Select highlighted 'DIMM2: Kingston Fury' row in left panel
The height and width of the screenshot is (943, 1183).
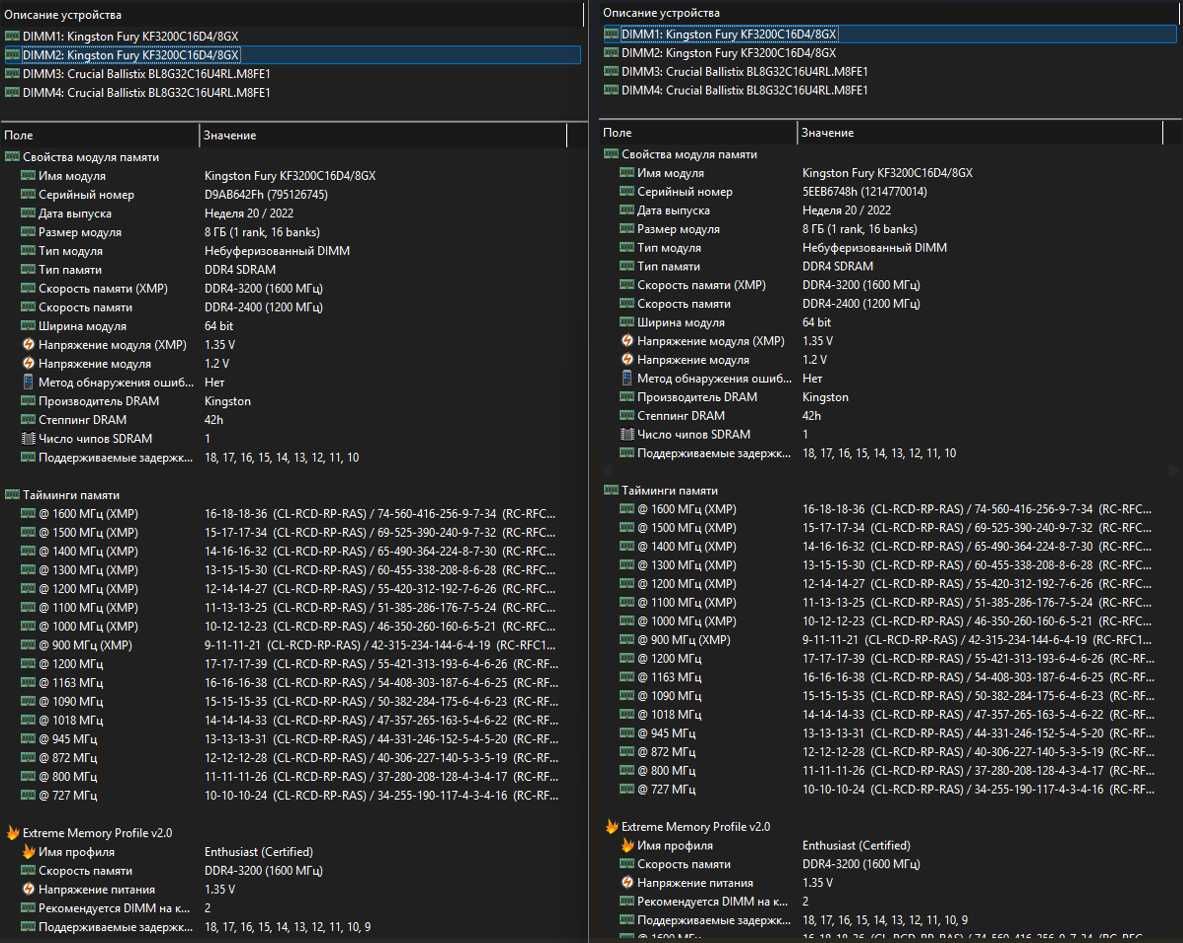click(x=292, y=54)
